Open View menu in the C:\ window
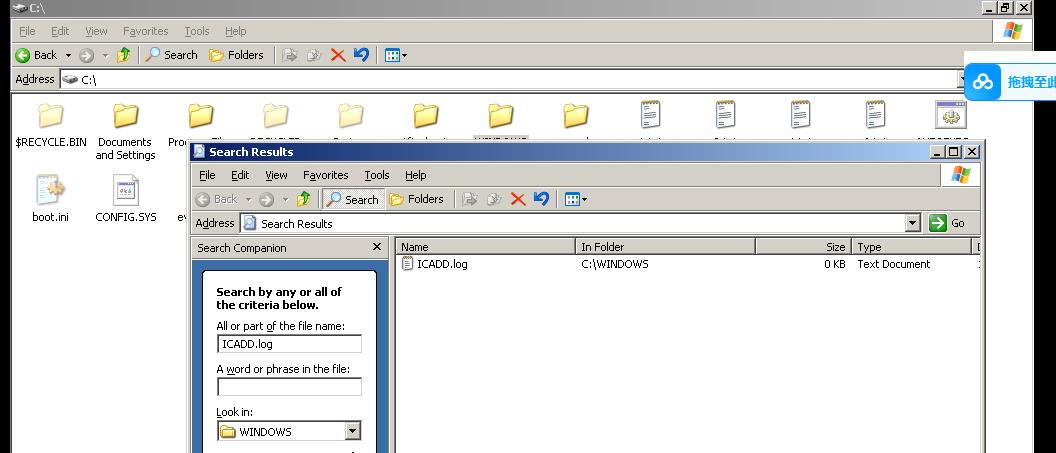Image resolution: width=1056 pixels, height=453 pixels. point(96,31)
